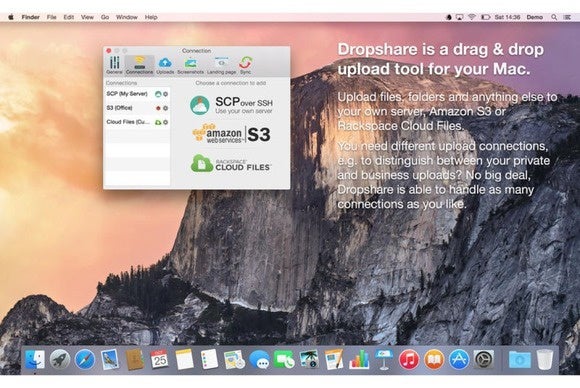
Task: Select the SCP (My Server) connection
Action: pyautogui.click(x=137, y=94)
